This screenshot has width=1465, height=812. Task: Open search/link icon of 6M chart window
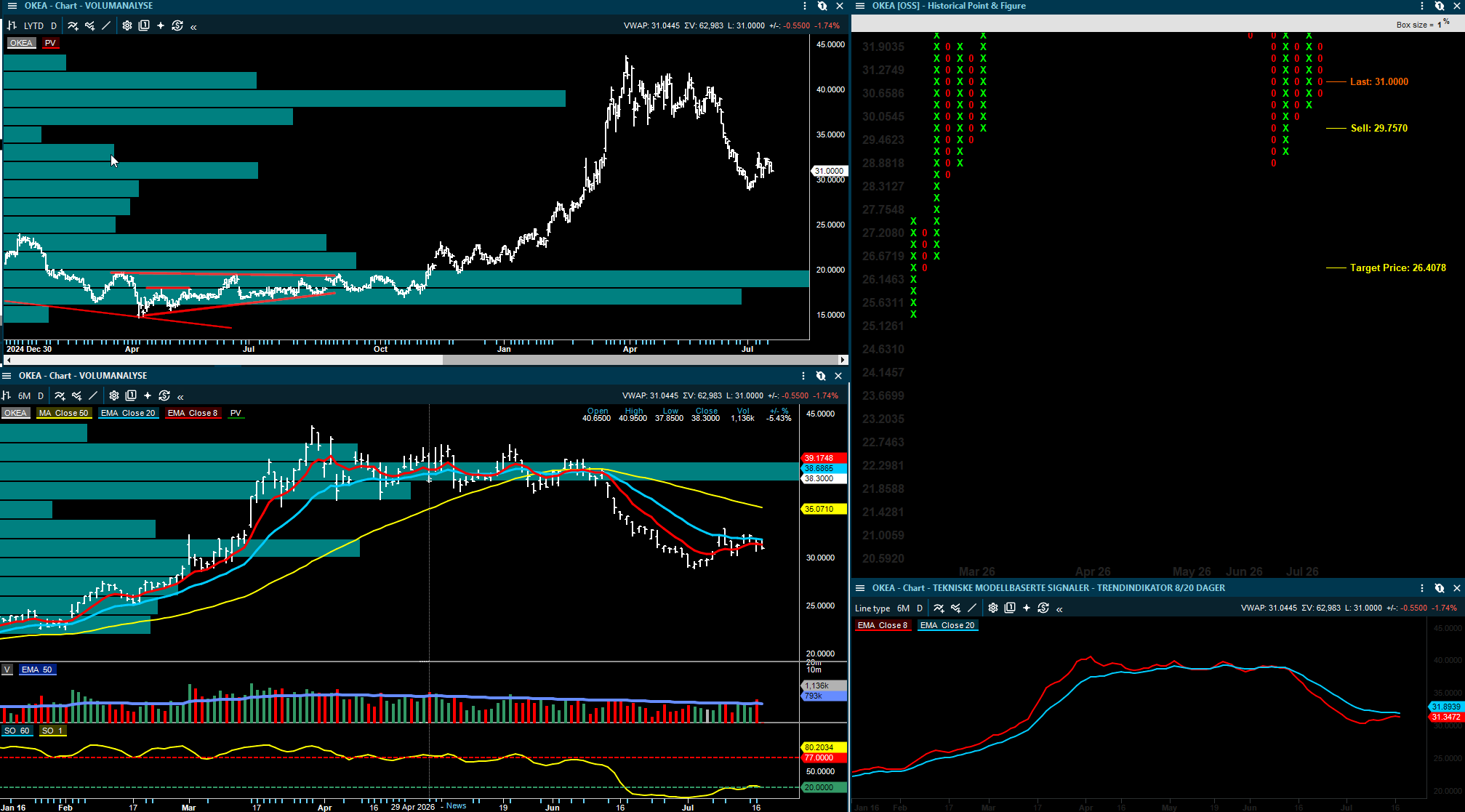click(821, 376)
